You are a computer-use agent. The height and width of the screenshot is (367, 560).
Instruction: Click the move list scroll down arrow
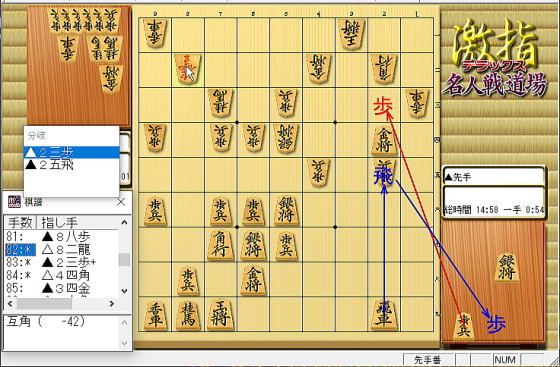pos(124,291)
